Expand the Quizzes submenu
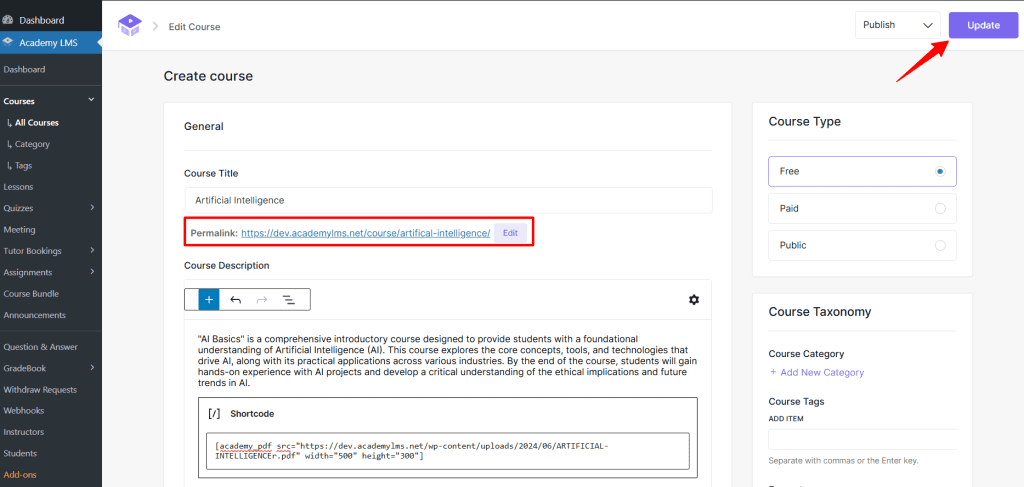The height and width of the screenshot is (487, 1024). pos(91,208)
